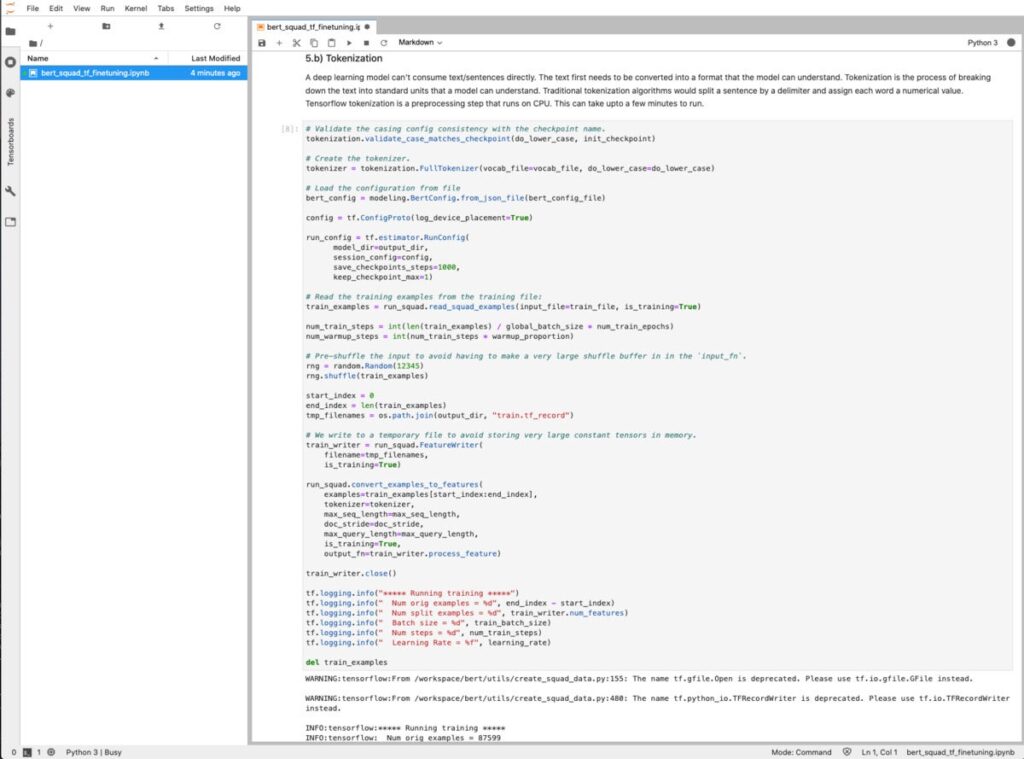Refresh the file list
1024x759 pixels.
(x=216, y=26)
